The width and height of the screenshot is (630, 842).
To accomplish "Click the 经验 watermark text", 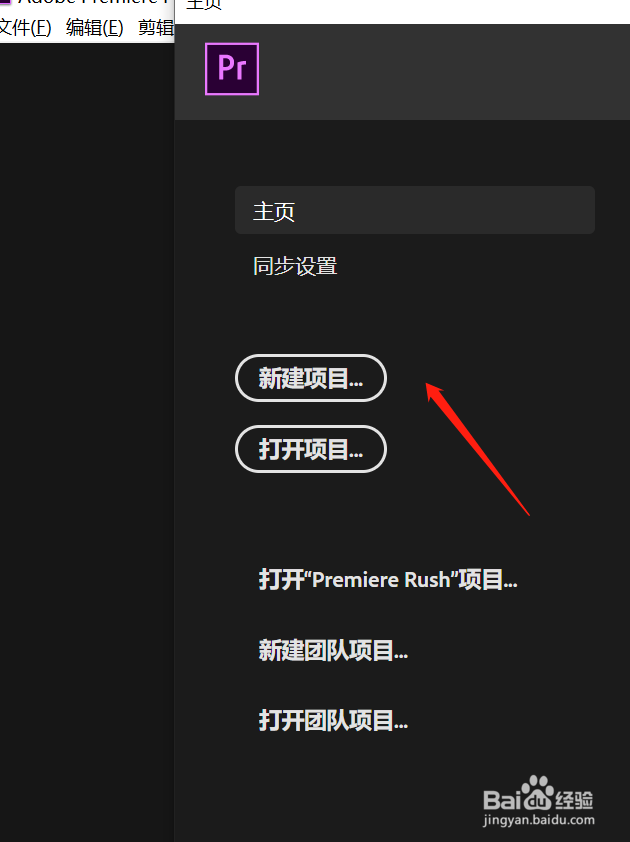I will pyautogui.click(x=574, y=800).
